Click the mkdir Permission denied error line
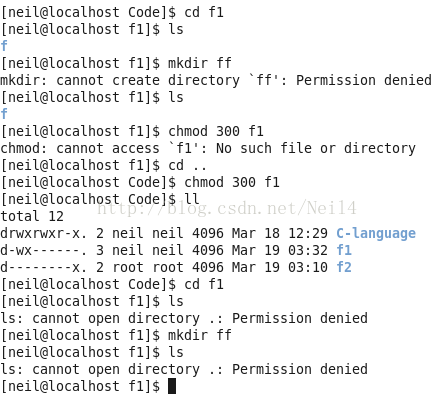The width and height of the screenshot is (435, 394). tap(216, 80)
